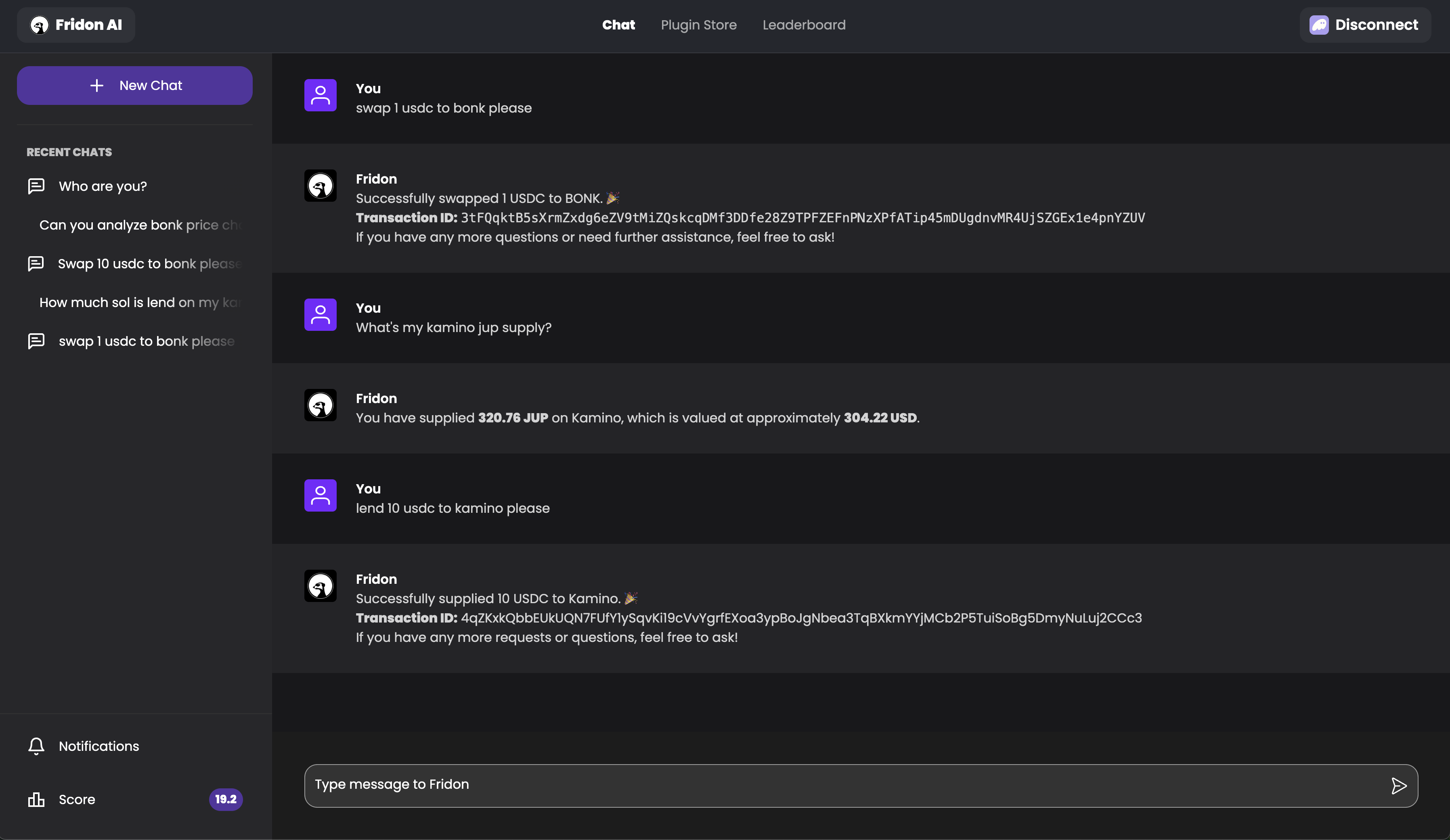
Task: Click the Disconnect button
Action: 1365,24
